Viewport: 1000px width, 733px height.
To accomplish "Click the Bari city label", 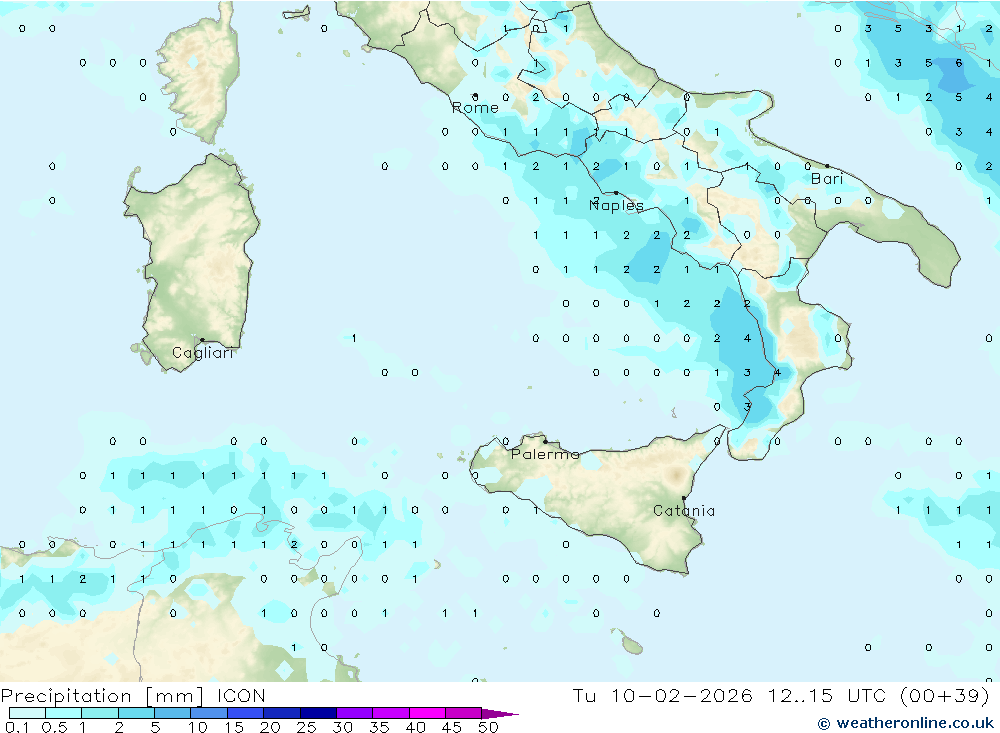I will [827, 179].
